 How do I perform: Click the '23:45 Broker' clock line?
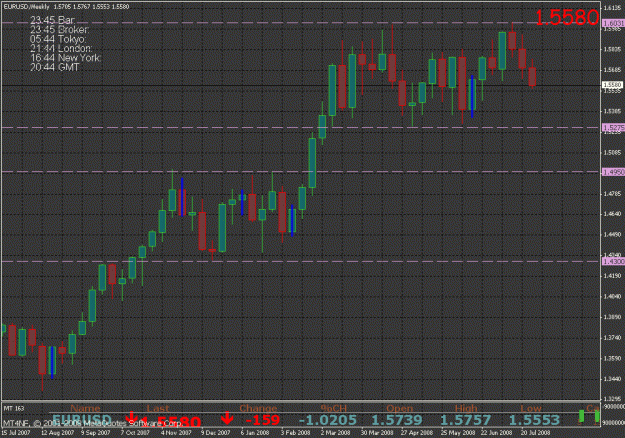pos(59,30)
